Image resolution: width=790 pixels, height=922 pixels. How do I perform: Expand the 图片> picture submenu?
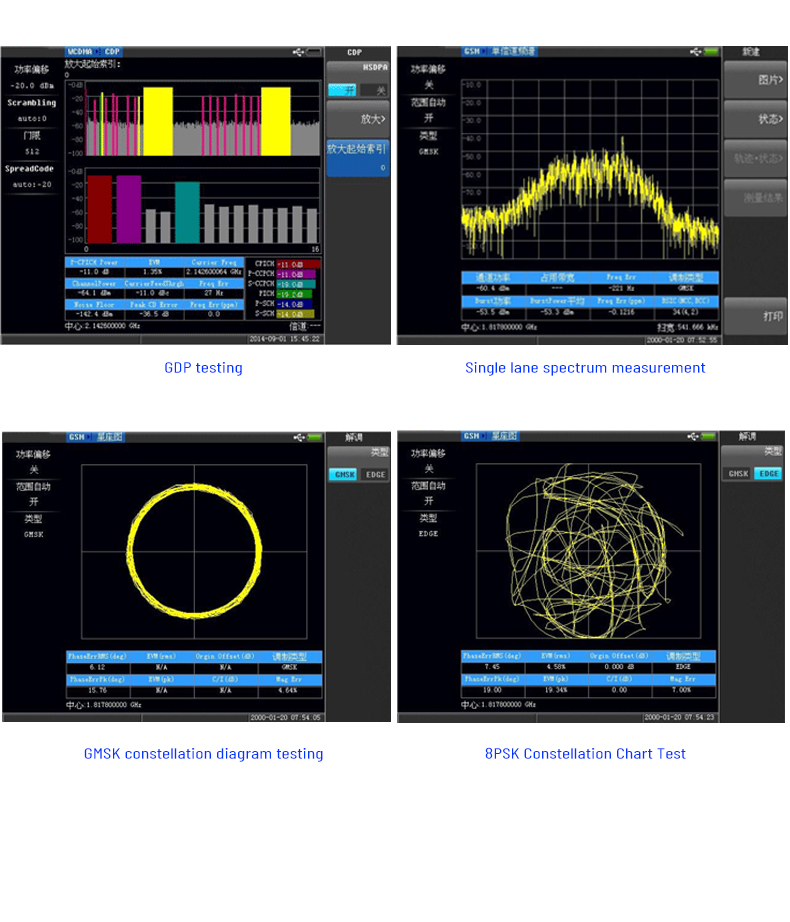tap(755, 80)
